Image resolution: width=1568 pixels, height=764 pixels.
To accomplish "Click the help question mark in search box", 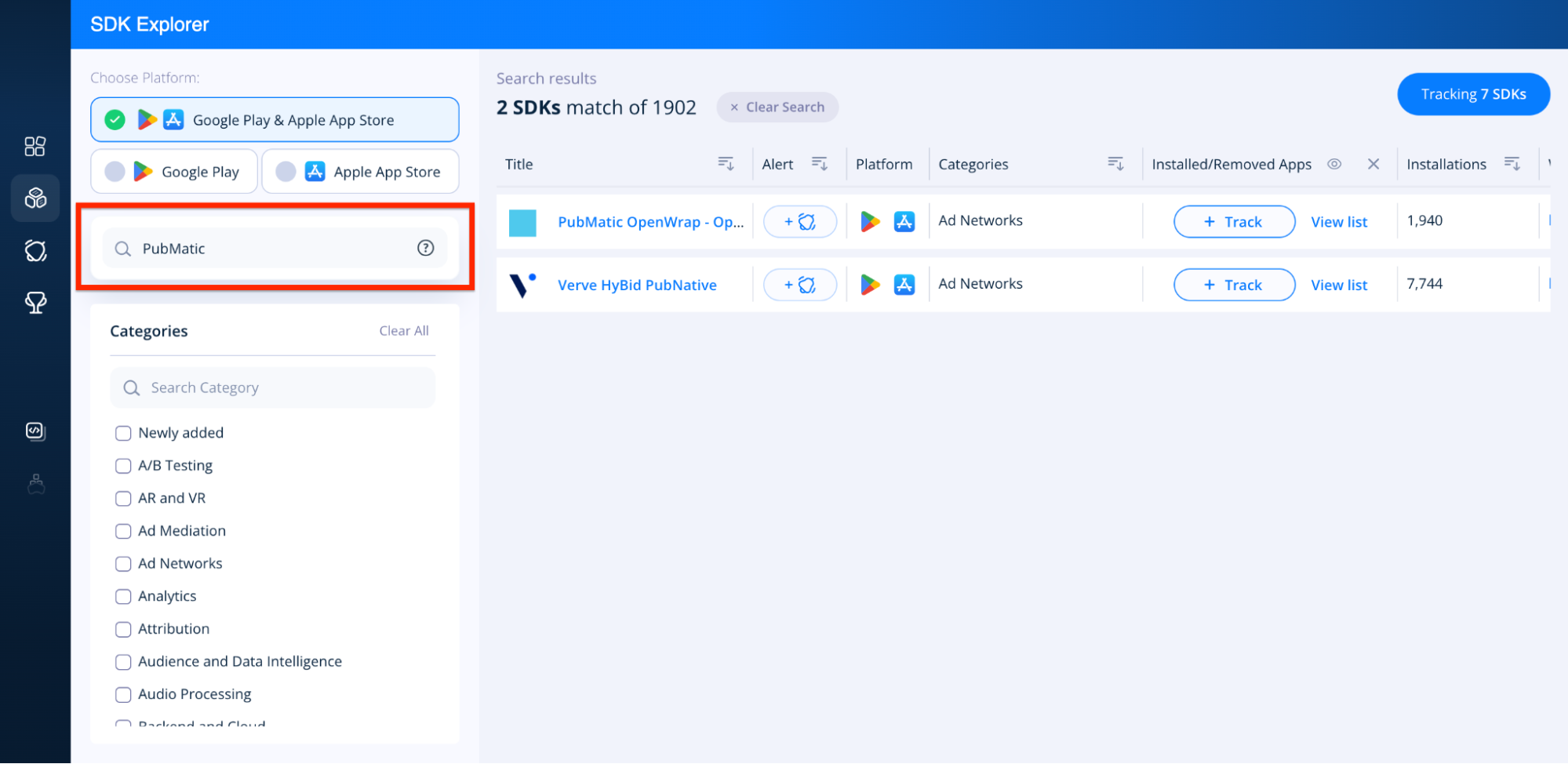I will point(425,248).
